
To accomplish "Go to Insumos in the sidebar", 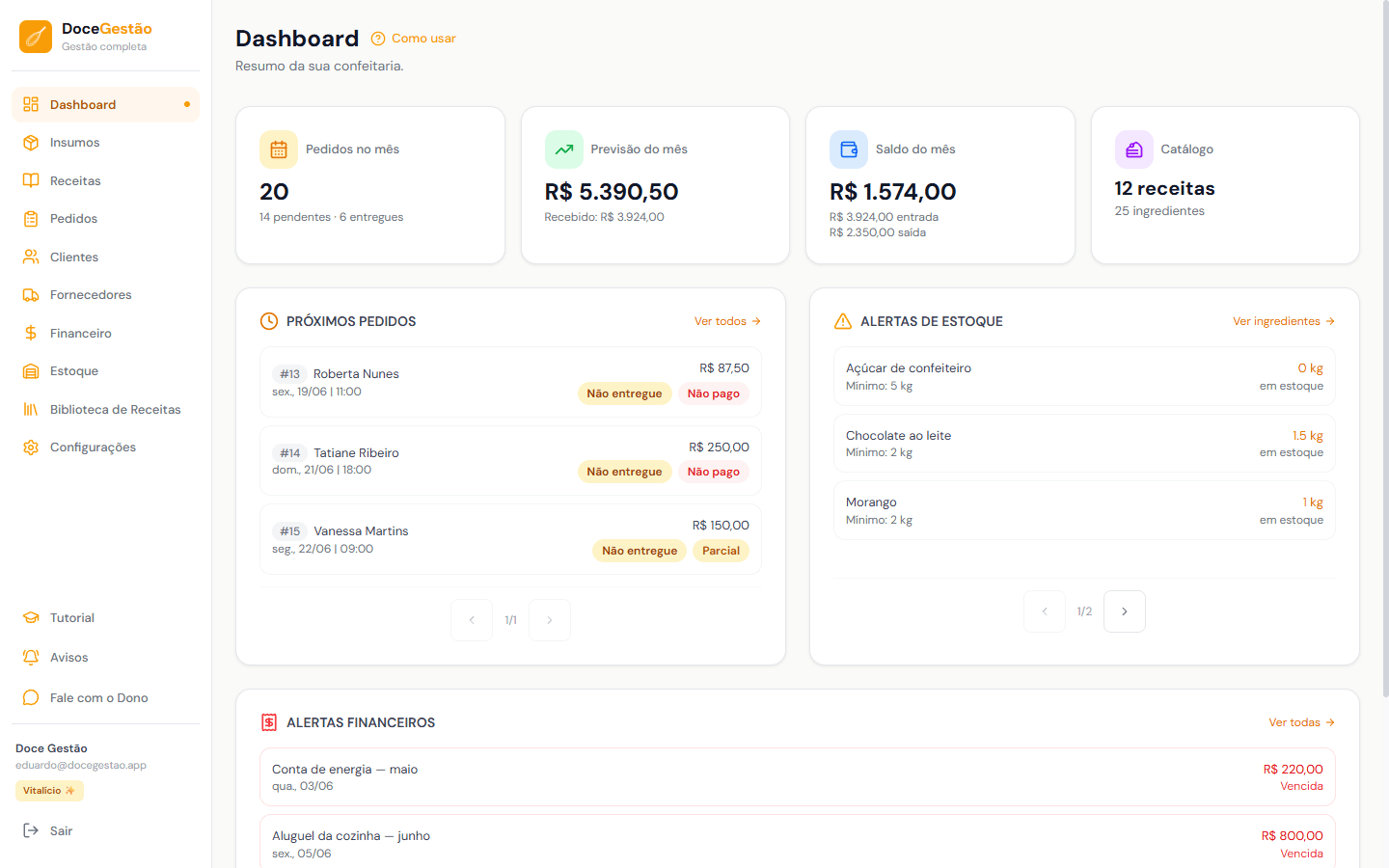I will tap(105, 143).
